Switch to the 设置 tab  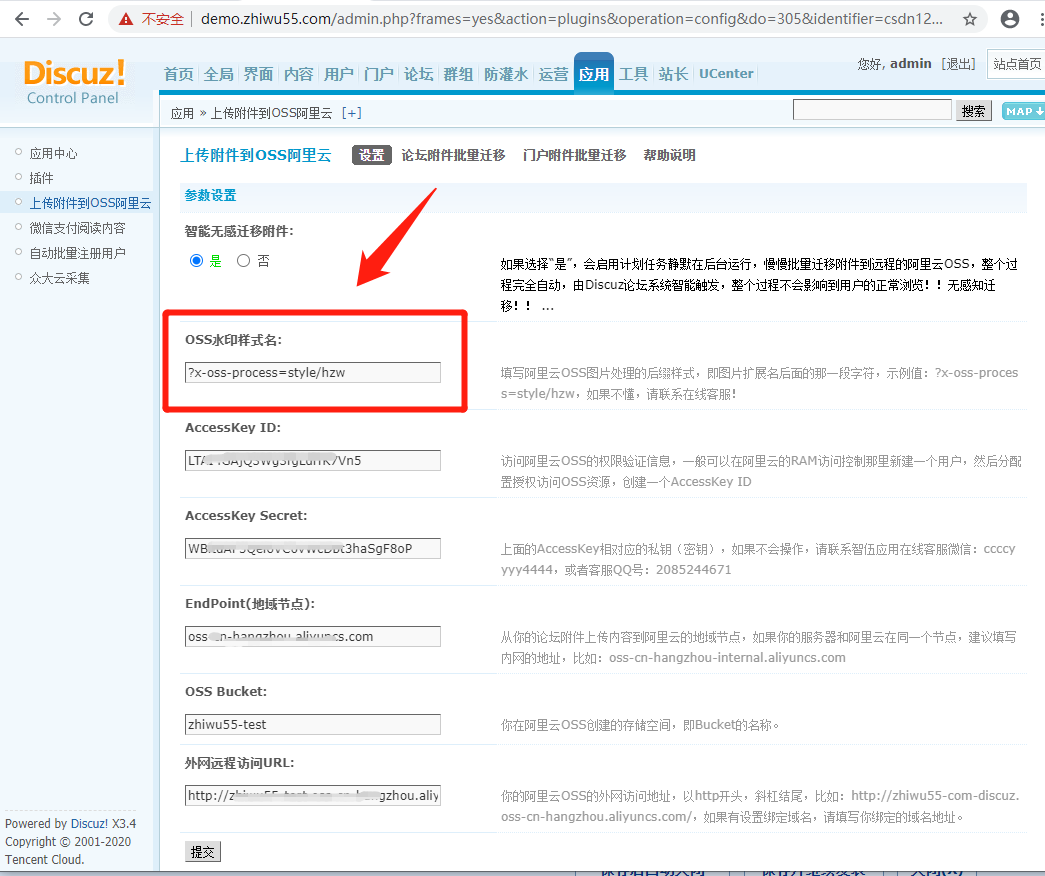371,155
